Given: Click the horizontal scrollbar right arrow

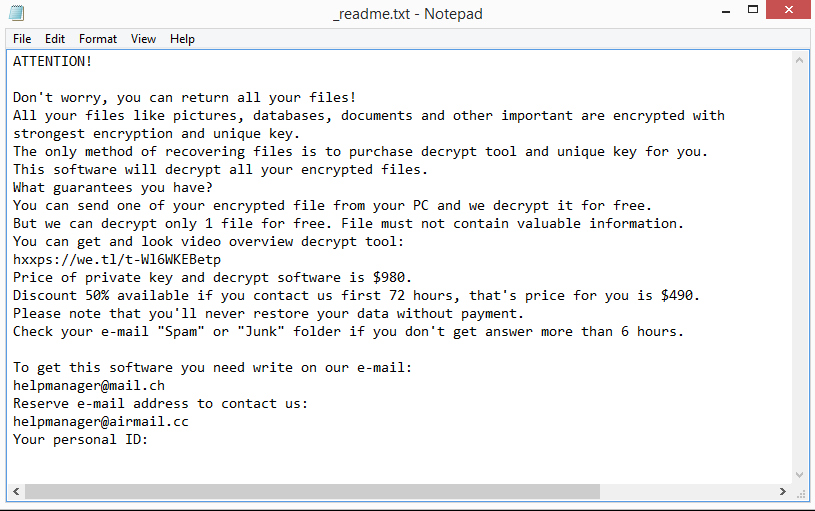Looking at the screenshot, I should click(783, 491).
